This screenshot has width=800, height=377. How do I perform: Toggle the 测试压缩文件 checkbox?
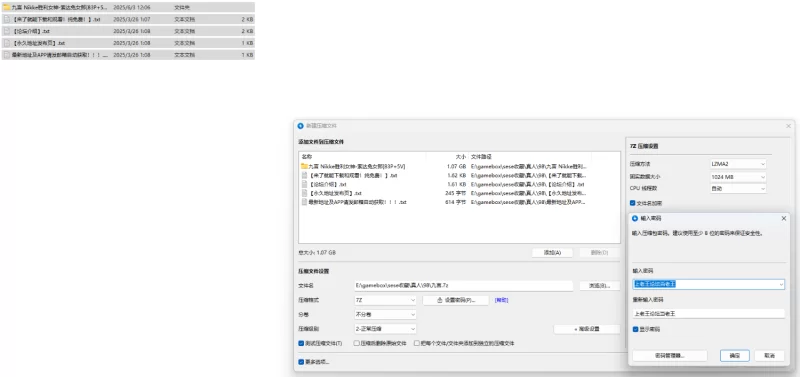pyautogui.click(x=301, y=343)
